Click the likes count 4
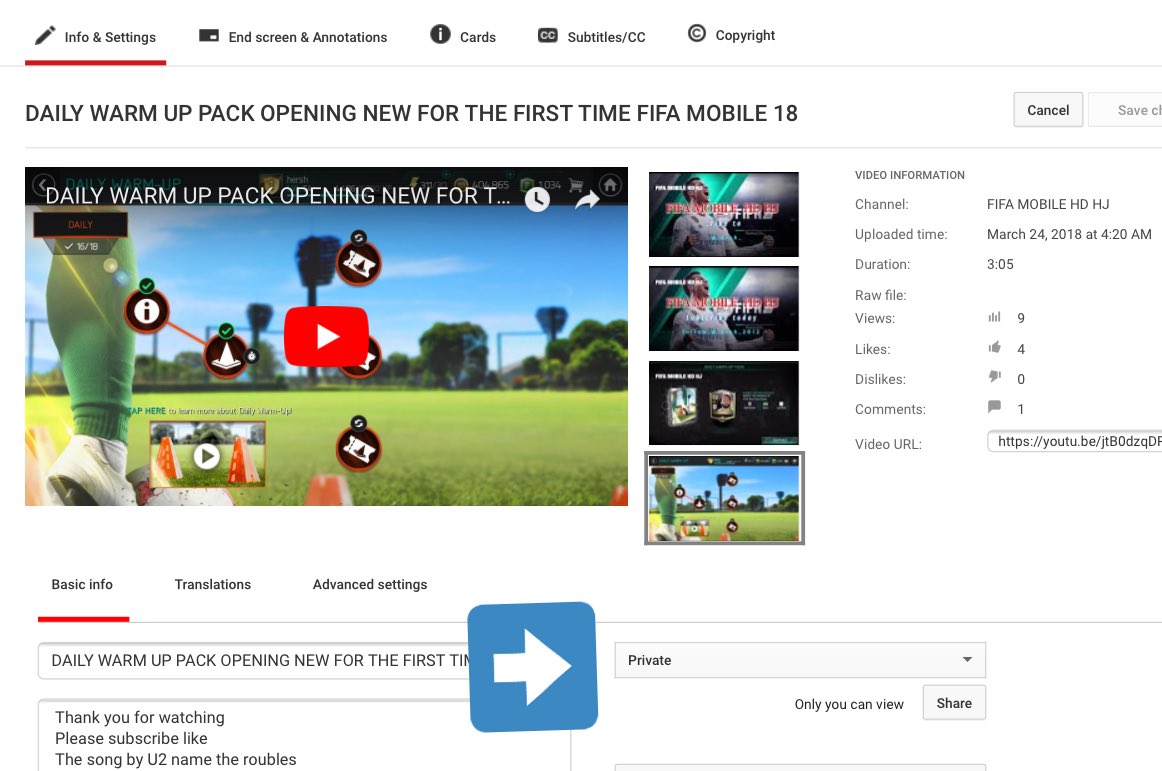 pyautogui.click(x=1021, y=349)
